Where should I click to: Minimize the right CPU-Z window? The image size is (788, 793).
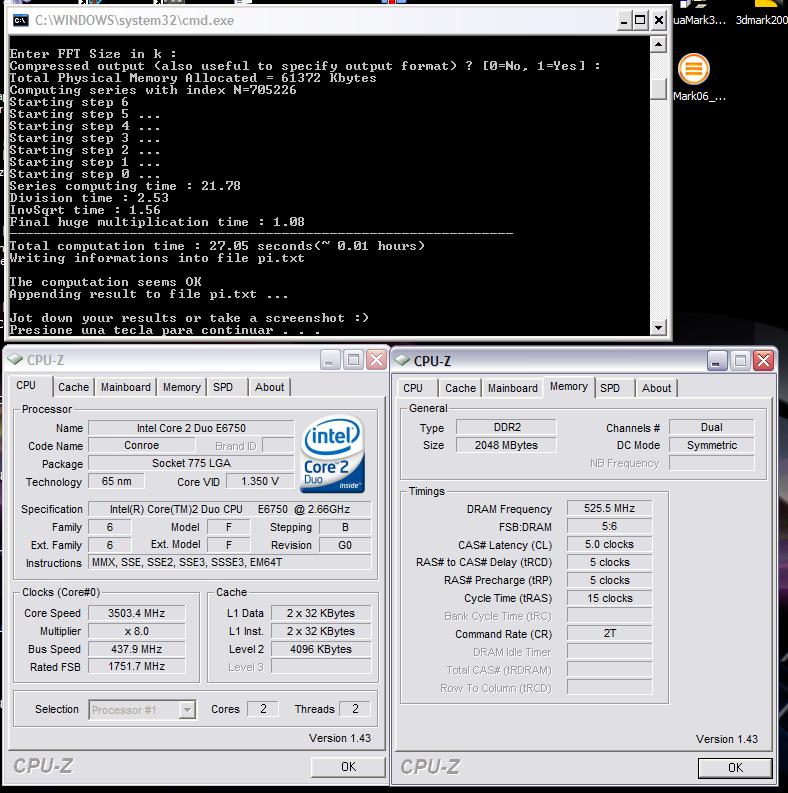pyautogui.click(x=717, y=361)
